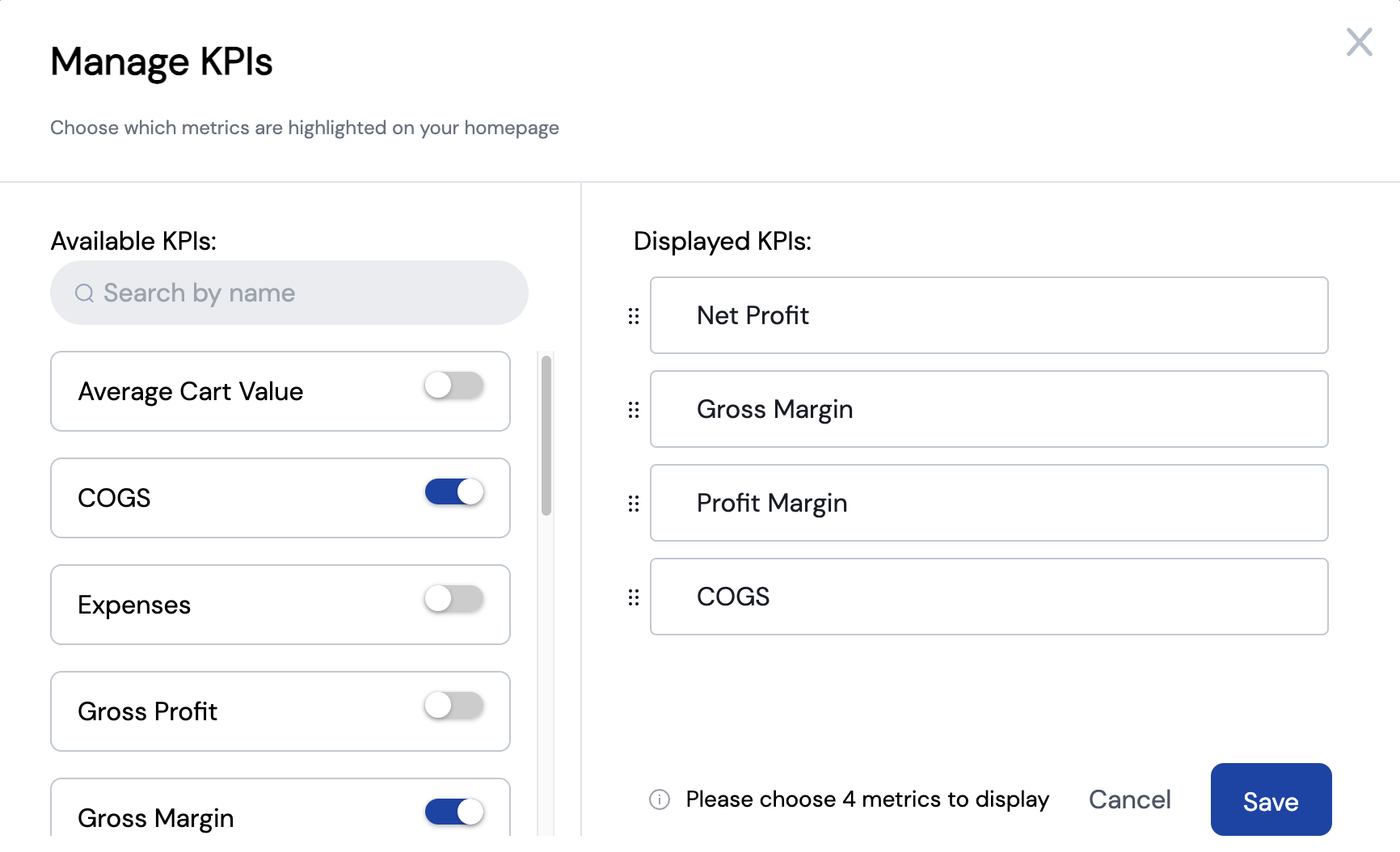The width and height of the screenshot is (1400, 852).
Task: Click the drag handle beside Profit Margin
Action: [x=634, y=504]
